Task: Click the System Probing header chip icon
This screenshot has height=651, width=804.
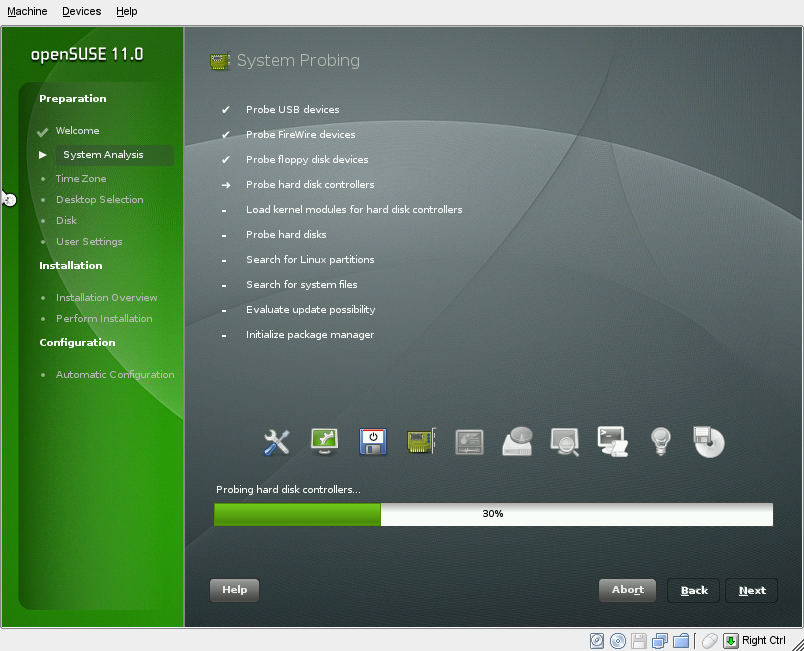Action: 220,61
